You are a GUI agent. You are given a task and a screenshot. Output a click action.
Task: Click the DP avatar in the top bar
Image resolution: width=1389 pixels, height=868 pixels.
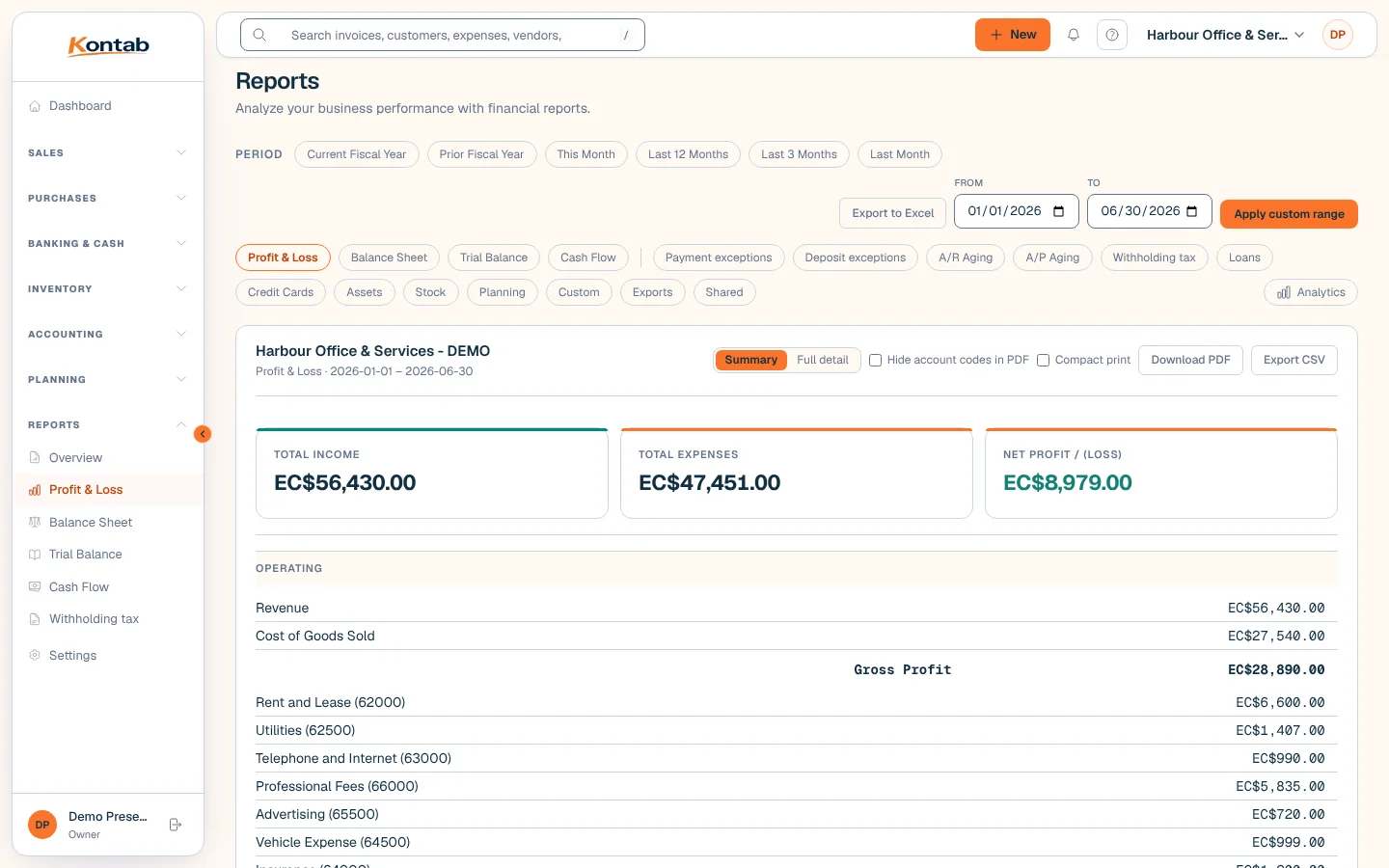tap(1338, 35)
